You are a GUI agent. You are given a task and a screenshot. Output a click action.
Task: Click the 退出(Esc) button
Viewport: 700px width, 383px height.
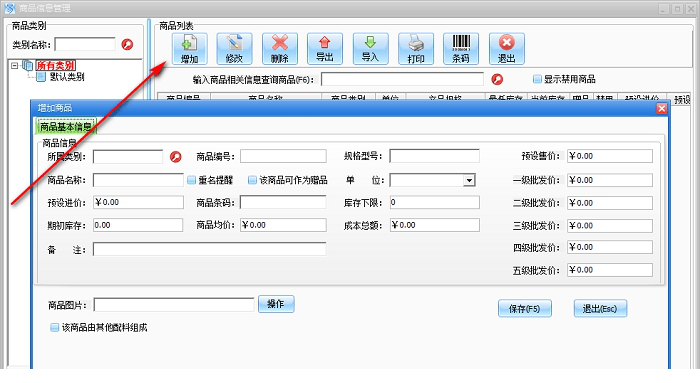tap(600, 308)
